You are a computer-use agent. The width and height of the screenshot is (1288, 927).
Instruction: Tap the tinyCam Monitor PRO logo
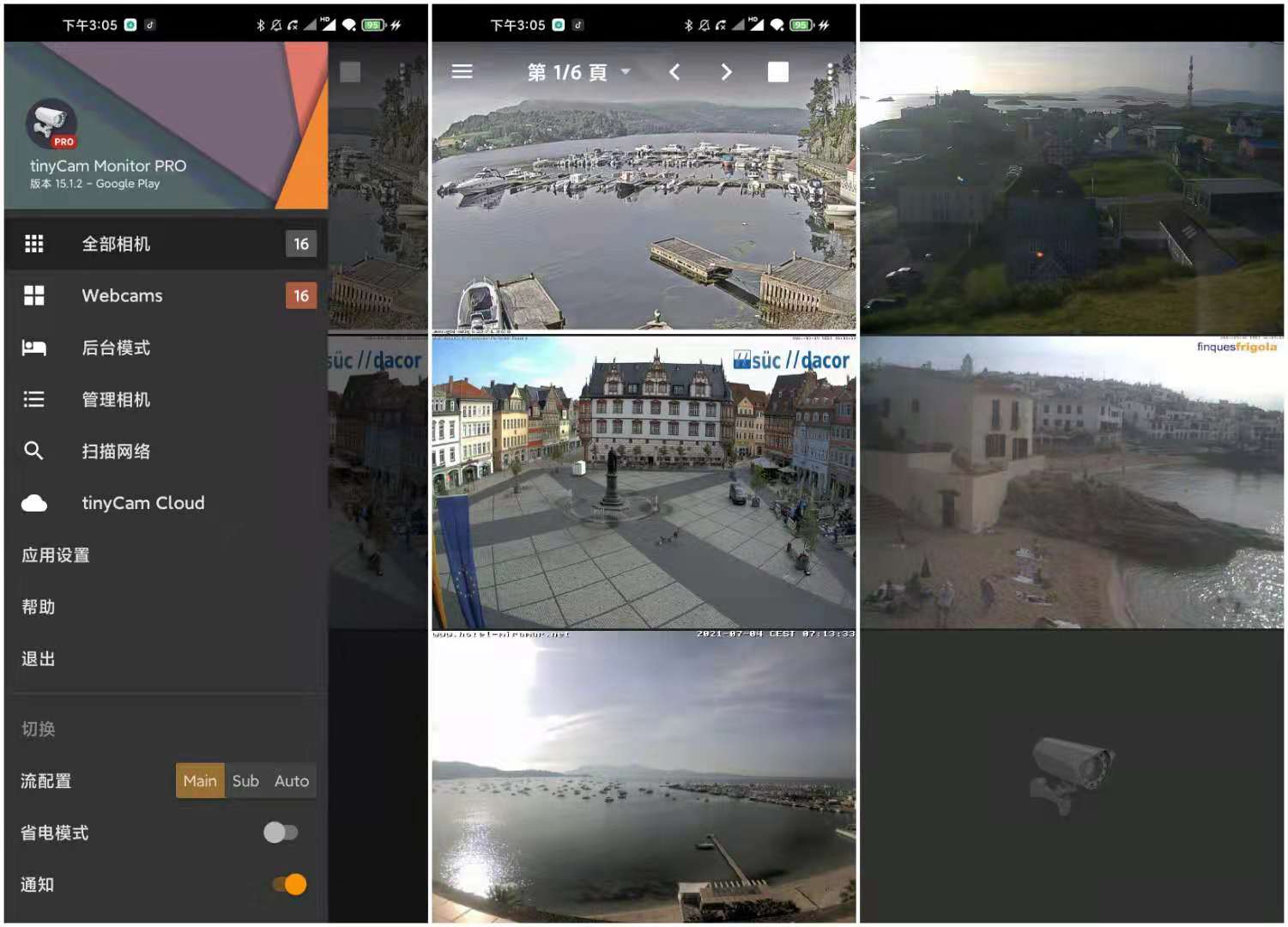[x=51, y=124]
